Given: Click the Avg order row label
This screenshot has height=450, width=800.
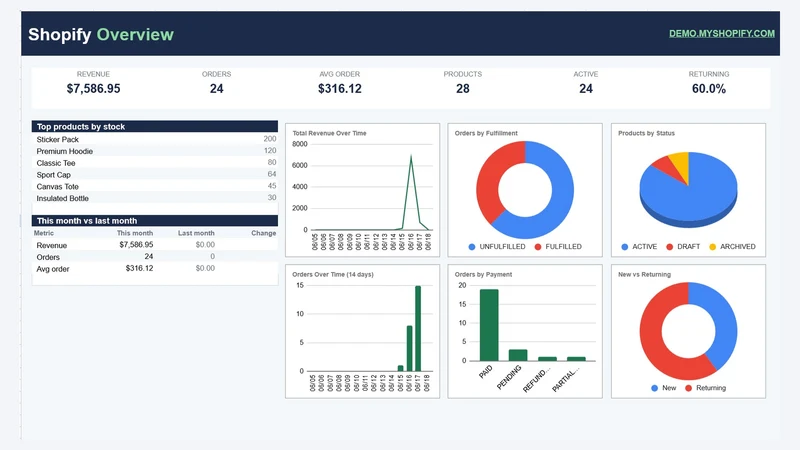Looking at the screenshot, I should [x=53, y=269].
